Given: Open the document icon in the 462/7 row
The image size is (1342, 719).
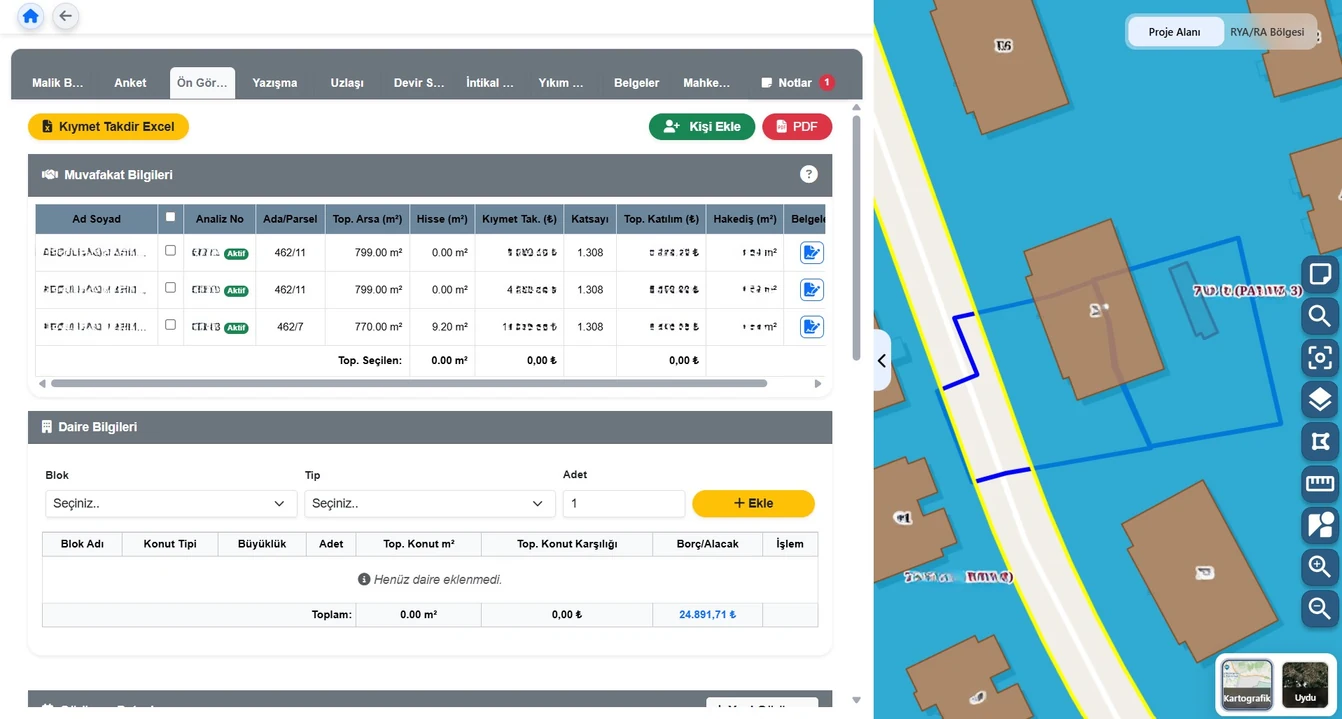Looking at the screenshot, I should point(812,326).
